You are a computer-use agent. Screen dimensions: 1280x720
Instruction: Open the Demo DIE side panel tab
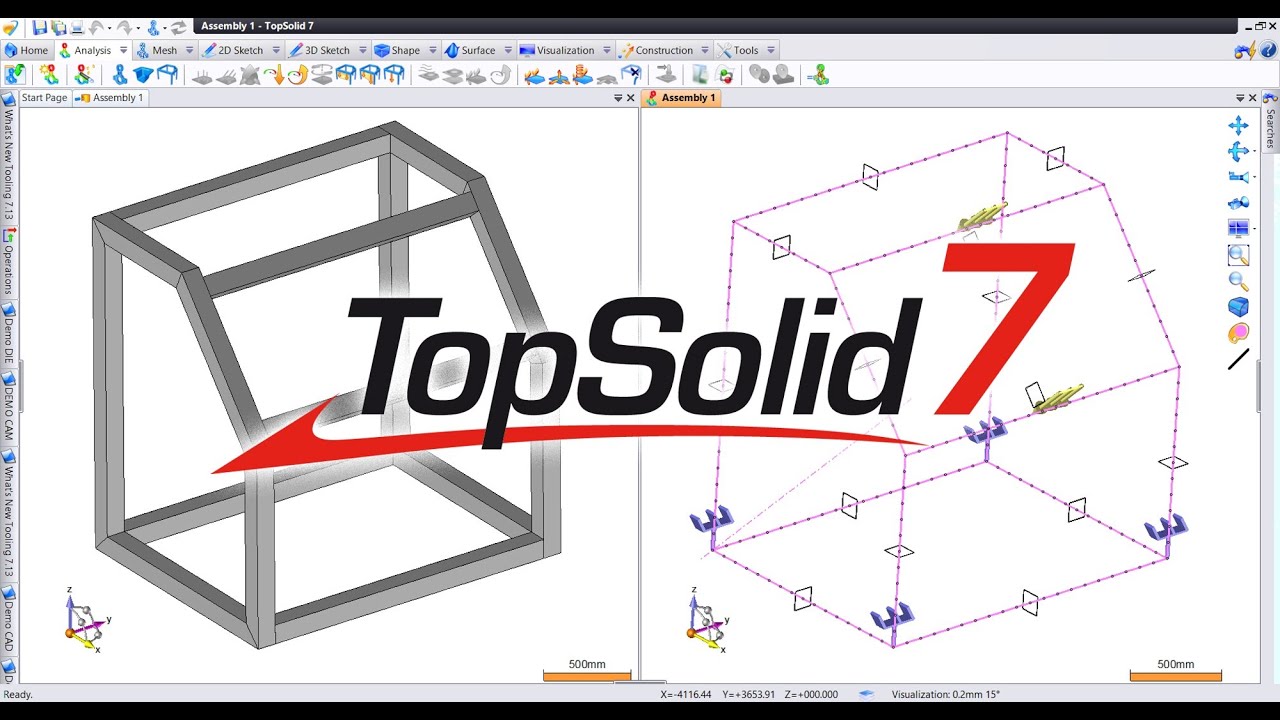coord(8,334)
